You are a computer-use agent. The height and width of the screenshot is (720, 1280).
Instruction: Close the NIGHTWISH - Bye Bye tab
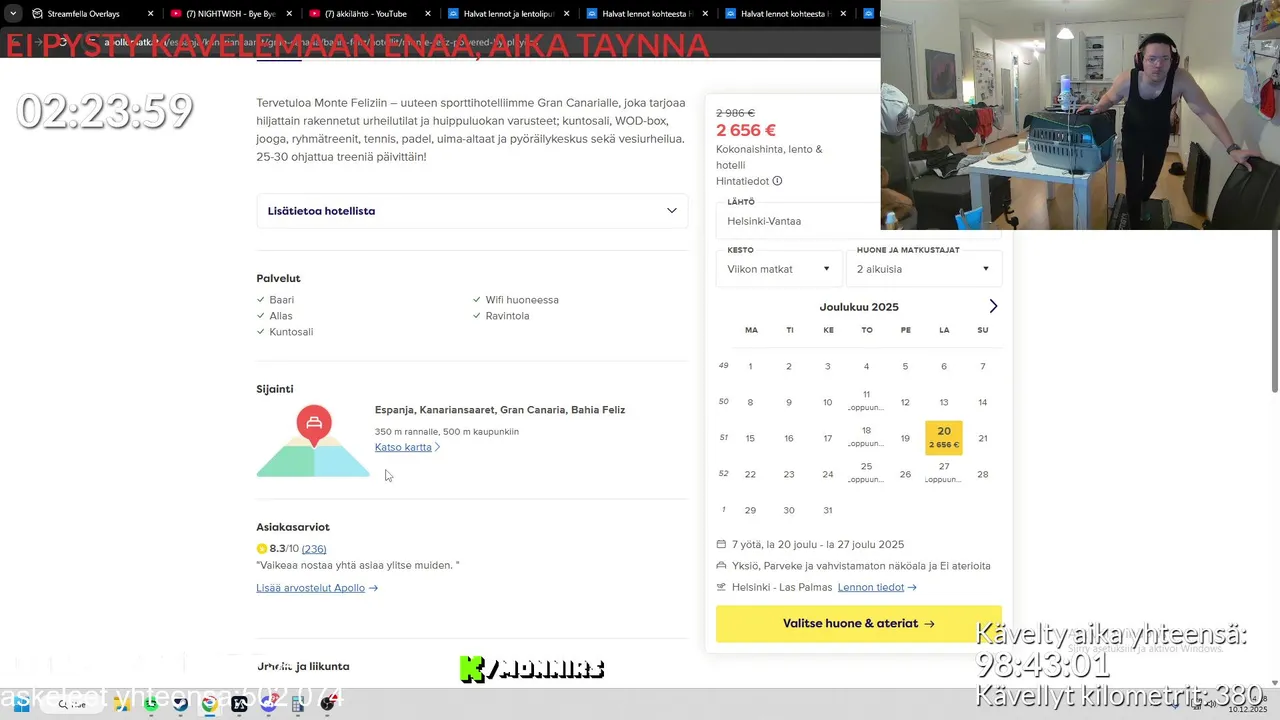pyautogui.click(x=290, y=14)
